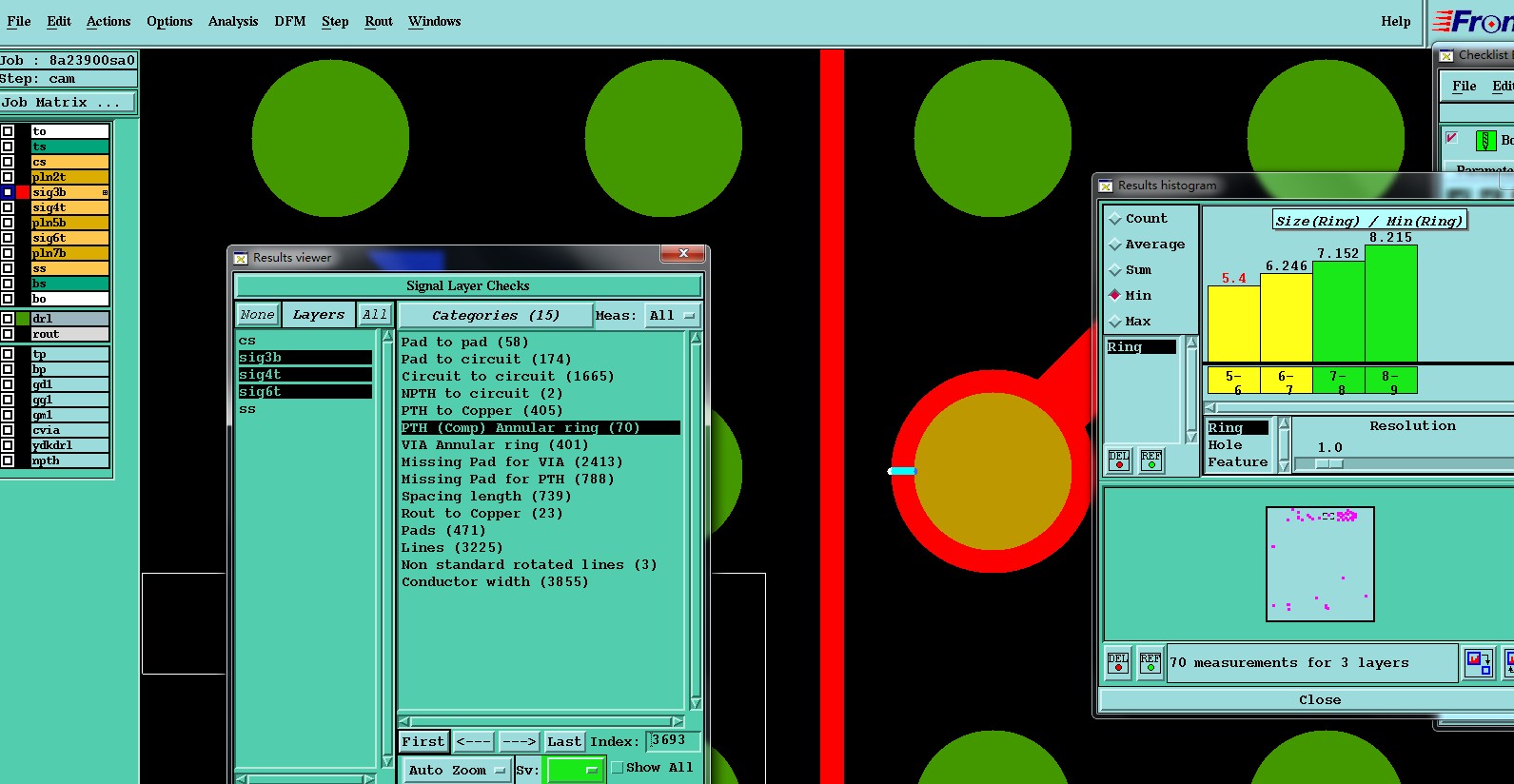1514x784 pixels.
Task: Click previous result arrow button
Action: [x=474, y=741]
